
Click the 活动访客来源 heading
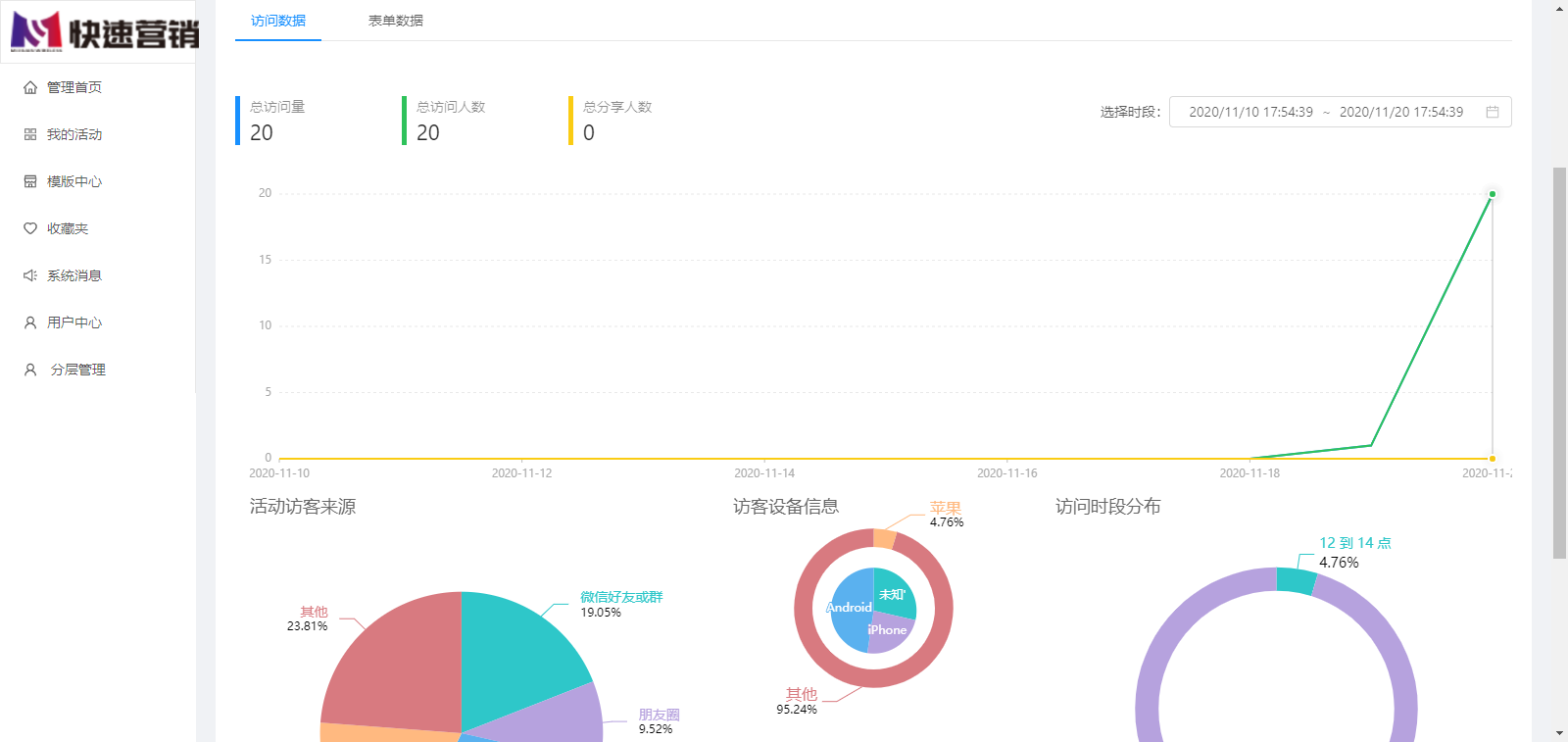pyautogui.click(x=303, y=507)
